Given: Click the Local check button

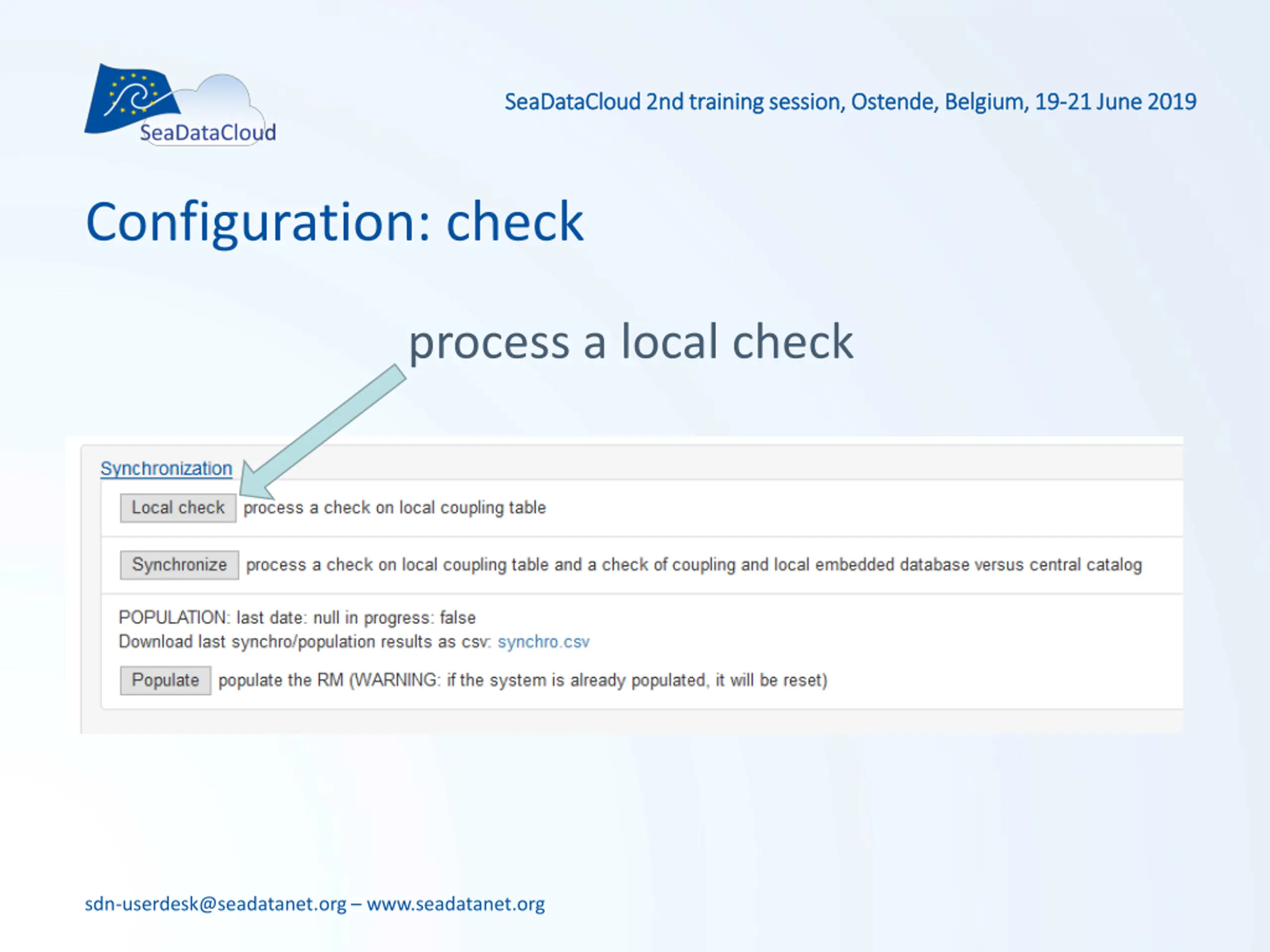Looking at the screenshot, I should pos(178,508).
